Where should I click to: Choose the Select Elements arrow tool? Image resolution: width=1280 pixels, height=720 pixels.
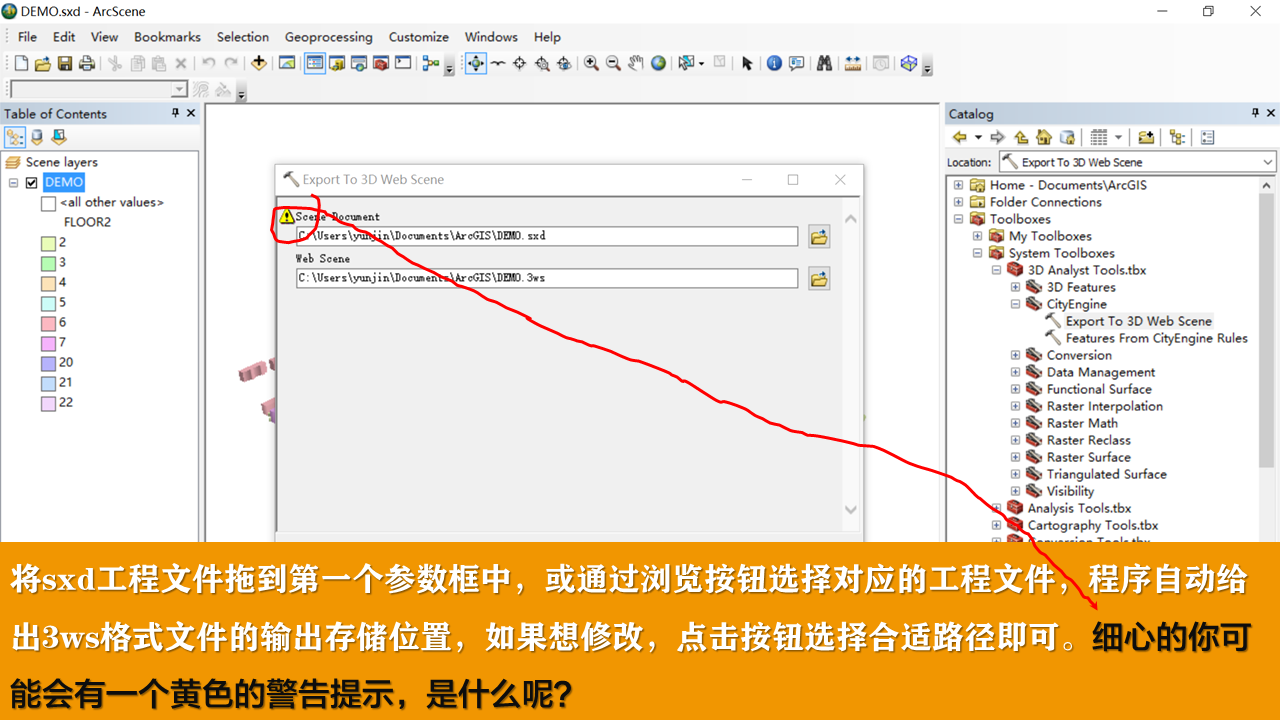pos(746,63)
